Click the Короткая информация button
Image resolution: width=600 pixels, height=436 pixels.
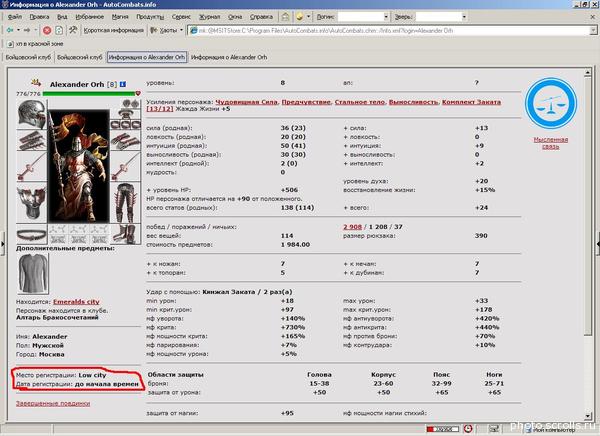click(114, 30)
